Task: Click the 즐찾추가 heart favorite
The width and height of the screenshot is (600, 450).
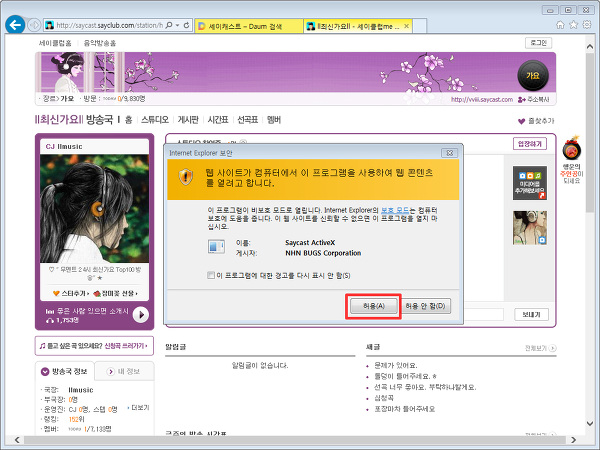Action: pyautogui.click(x=536, y=121)
